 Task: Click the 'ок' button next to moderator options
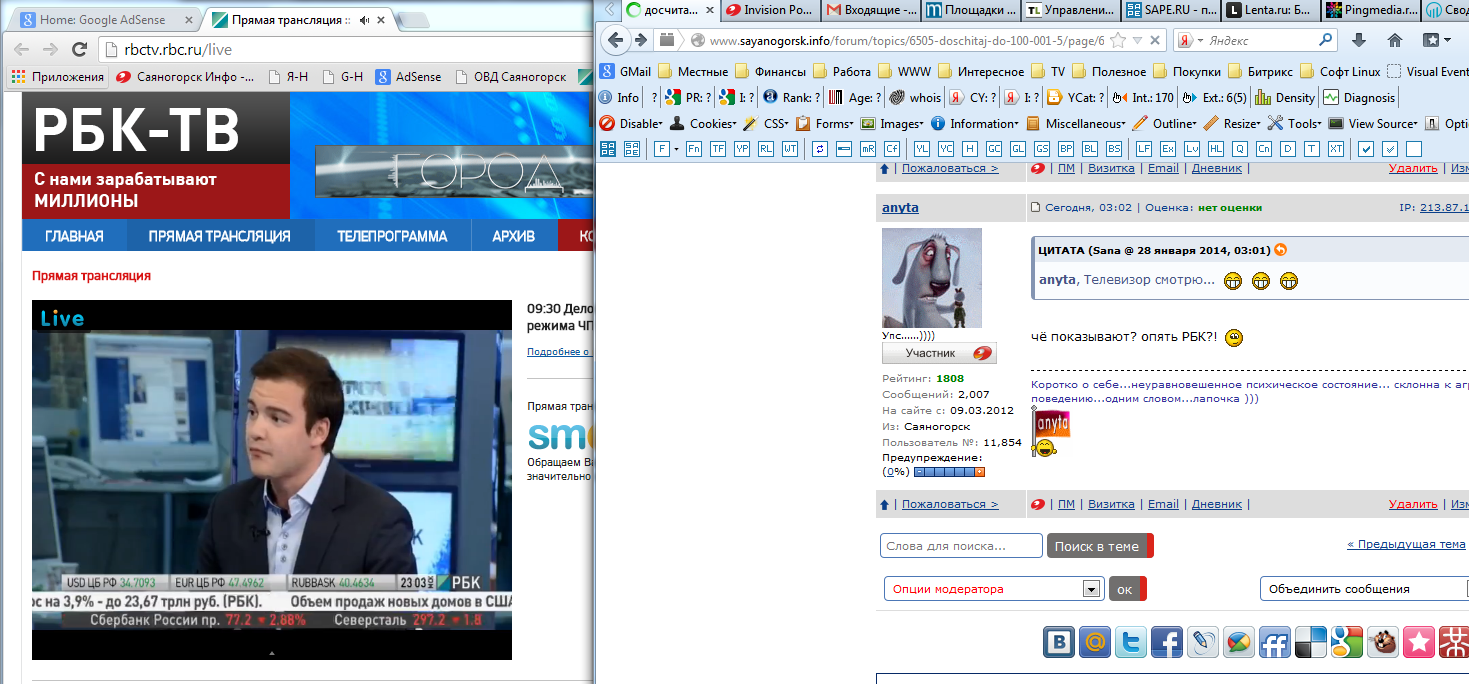[x=1127, y=589]
